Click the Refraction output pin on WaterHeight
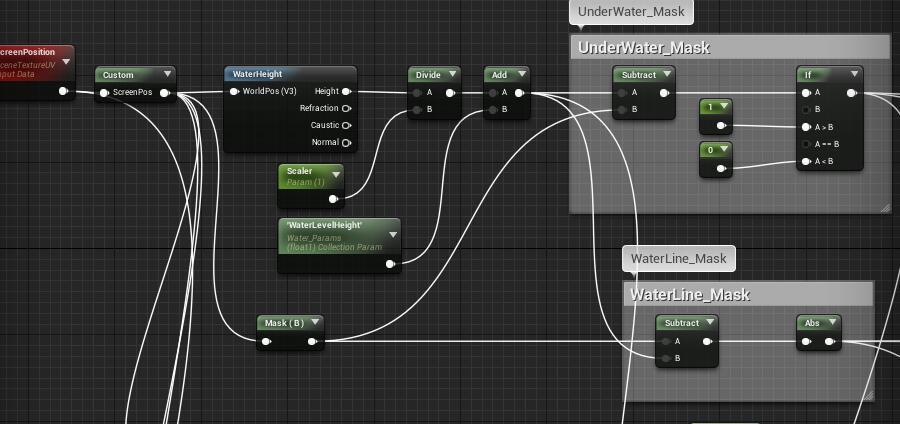Screen dimensions: 900x424 347,108
